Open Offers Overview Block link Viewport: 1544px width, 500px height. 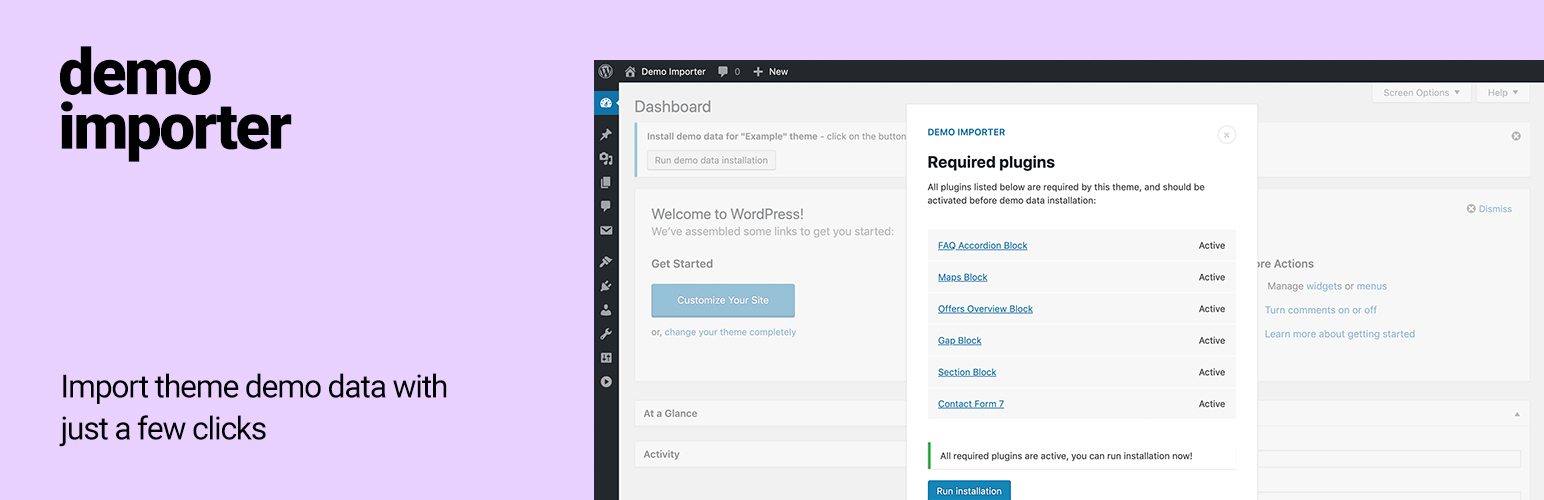pyautogui.click(x=985, y=309)
